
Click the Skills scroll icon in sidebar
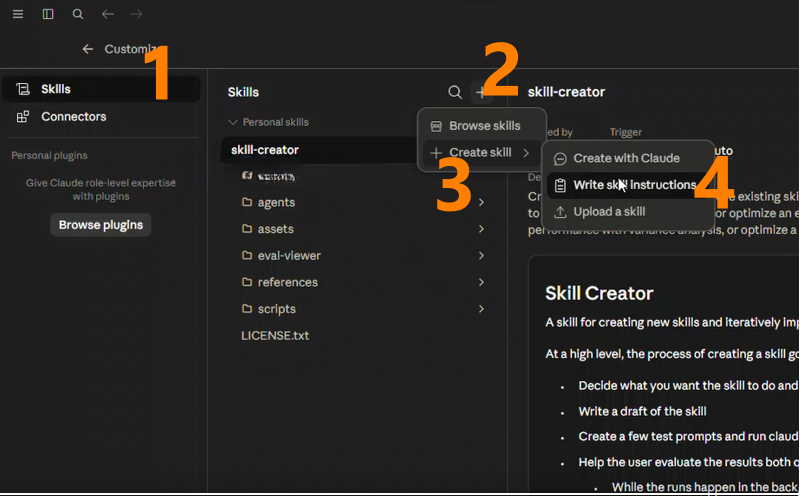pos(23,89)
